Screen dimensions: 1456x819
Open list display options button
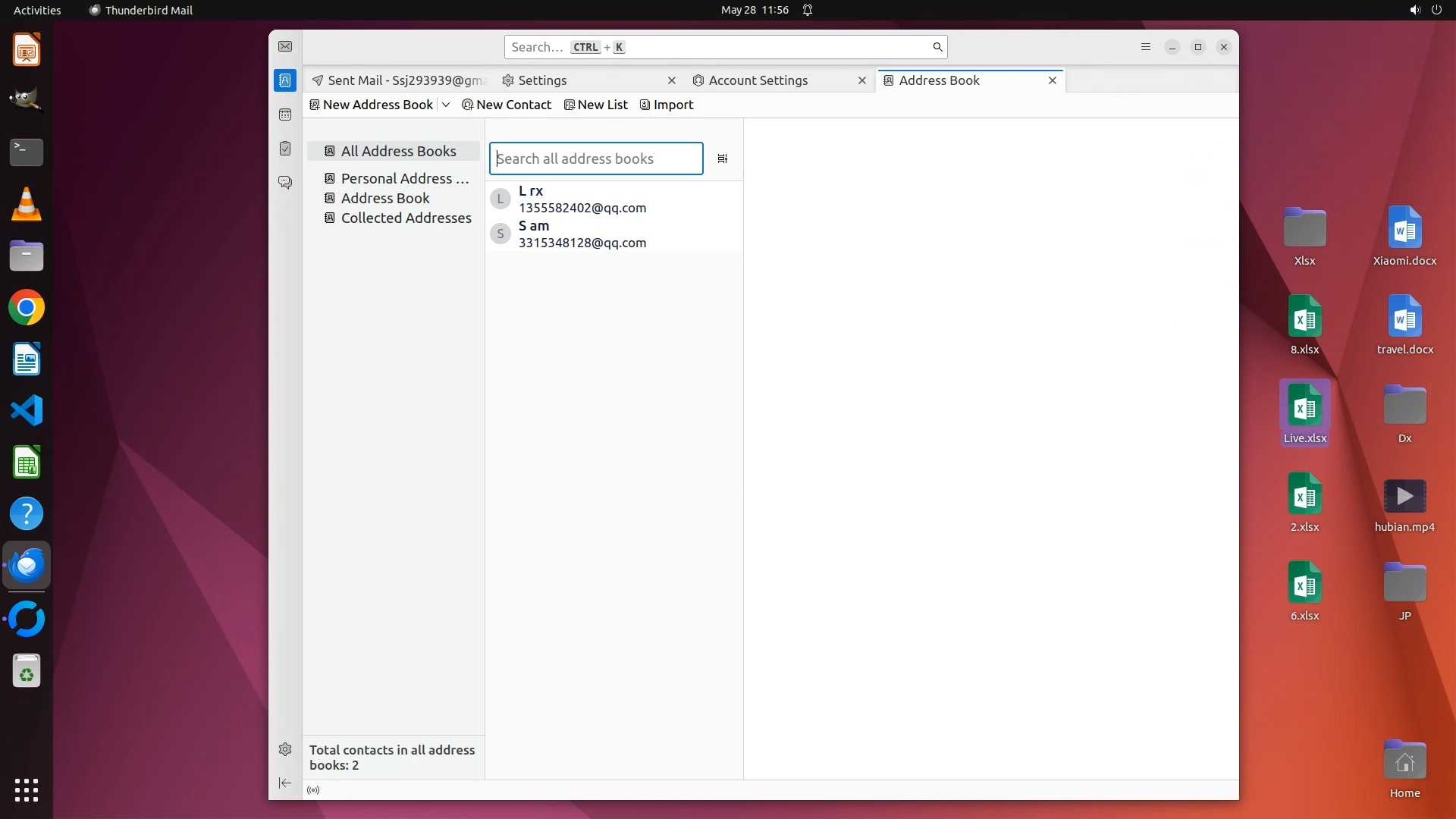pyautogui.click(x=722, y=158)
